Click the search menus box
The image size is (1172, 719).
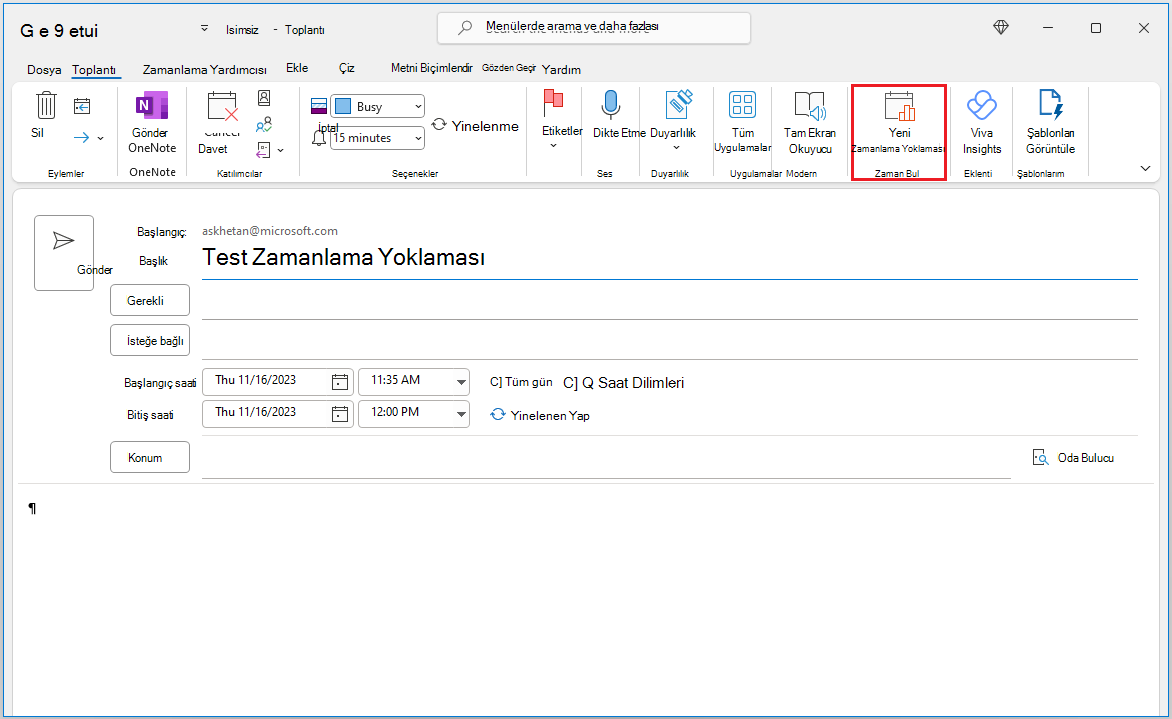593,28
